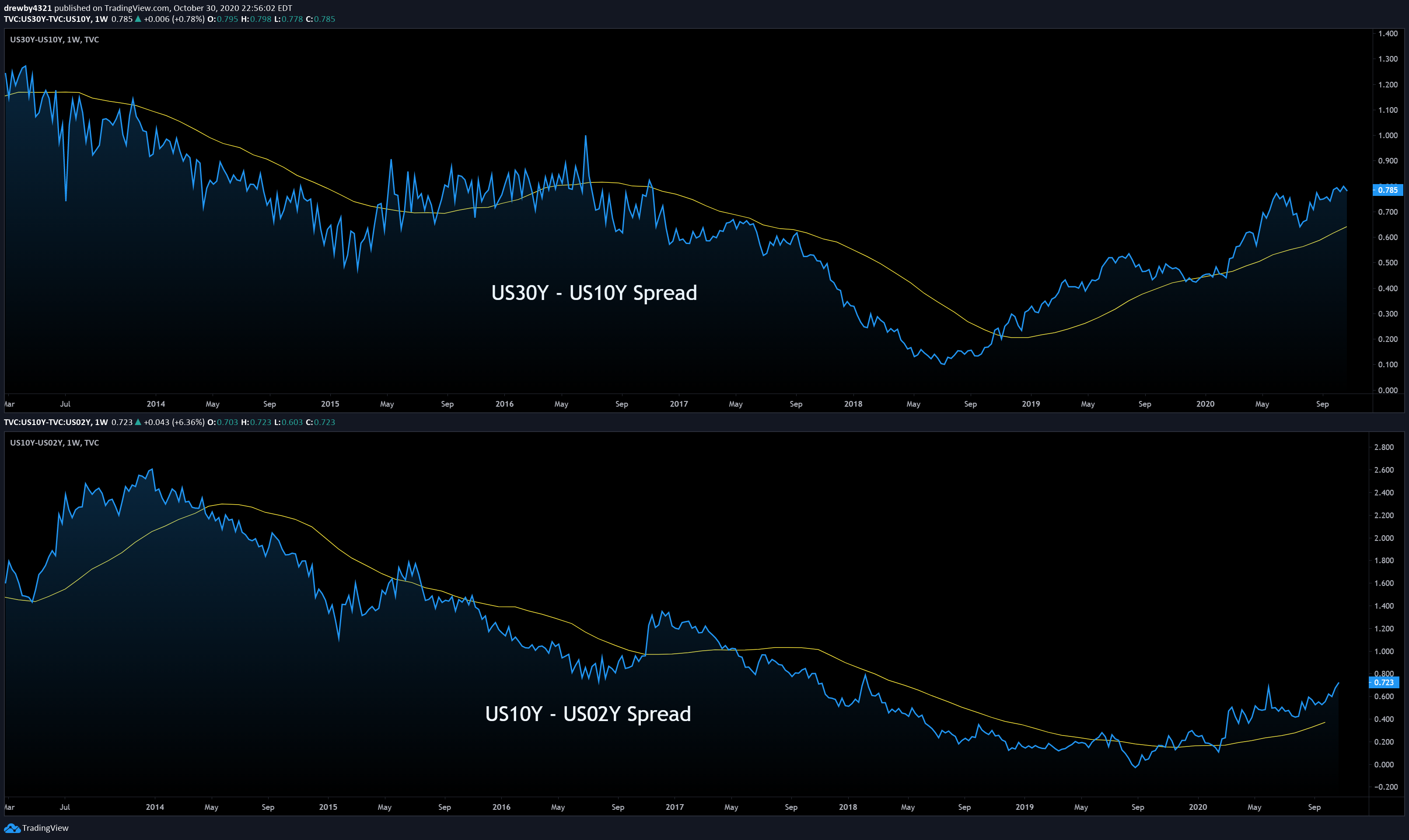Click the L:0.778 low value
The height and width of the screenshot is (840, 1409).
click(289, 19)
